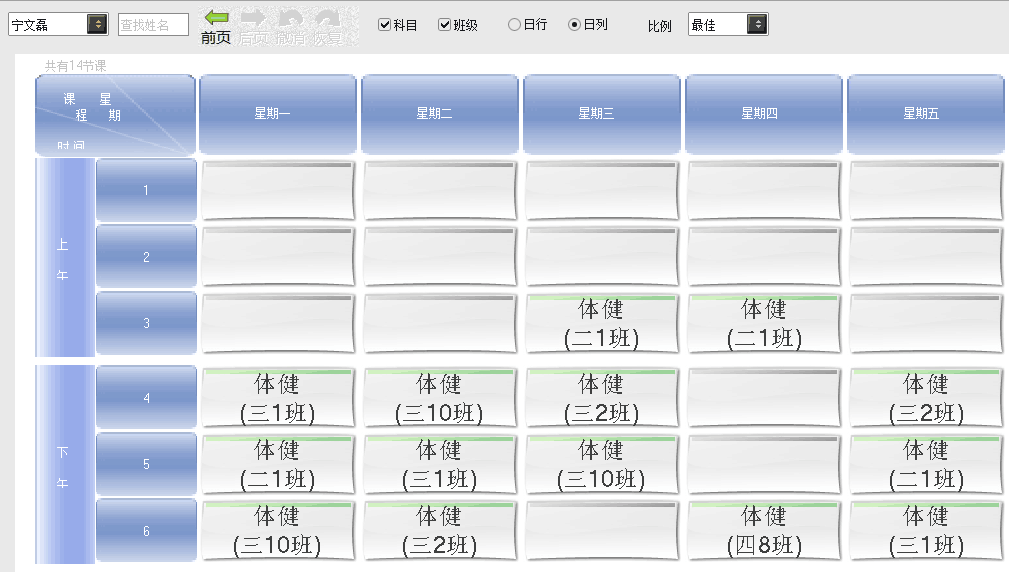Image resolution: width=1009 pixels, height=572 pixels.
Task: Select Tuesday period 6 体健 三2班 cell
Action: tap(440, 531)
